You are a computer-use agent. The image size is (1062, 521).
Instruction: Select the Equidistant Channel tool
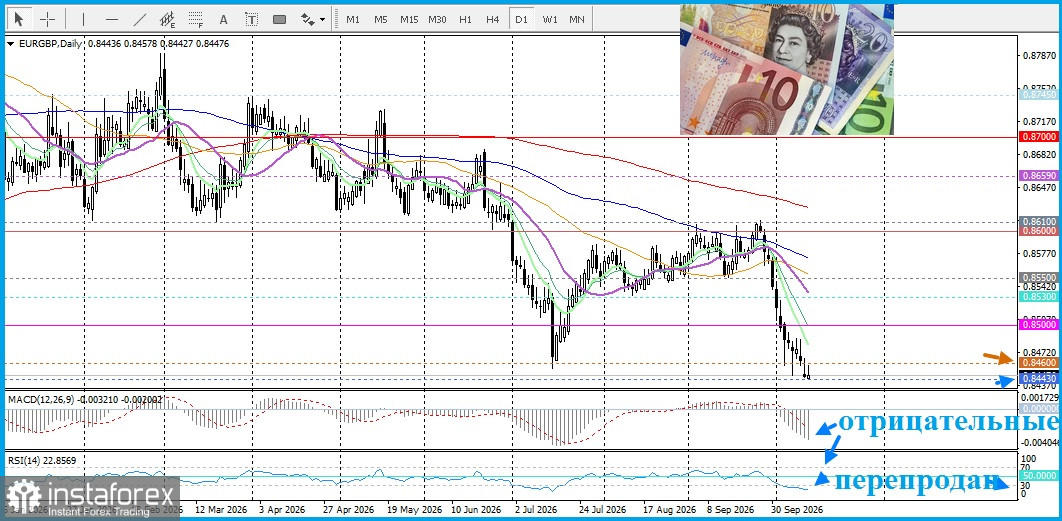coord(167,19)
